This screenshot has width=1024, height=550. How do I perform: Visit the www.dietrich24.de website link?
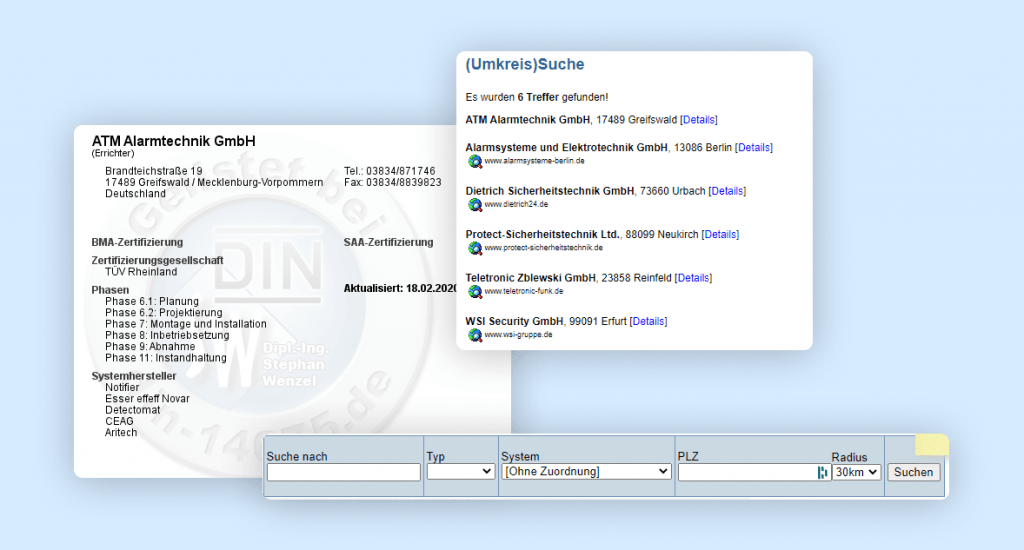click(x=516, y=205)
